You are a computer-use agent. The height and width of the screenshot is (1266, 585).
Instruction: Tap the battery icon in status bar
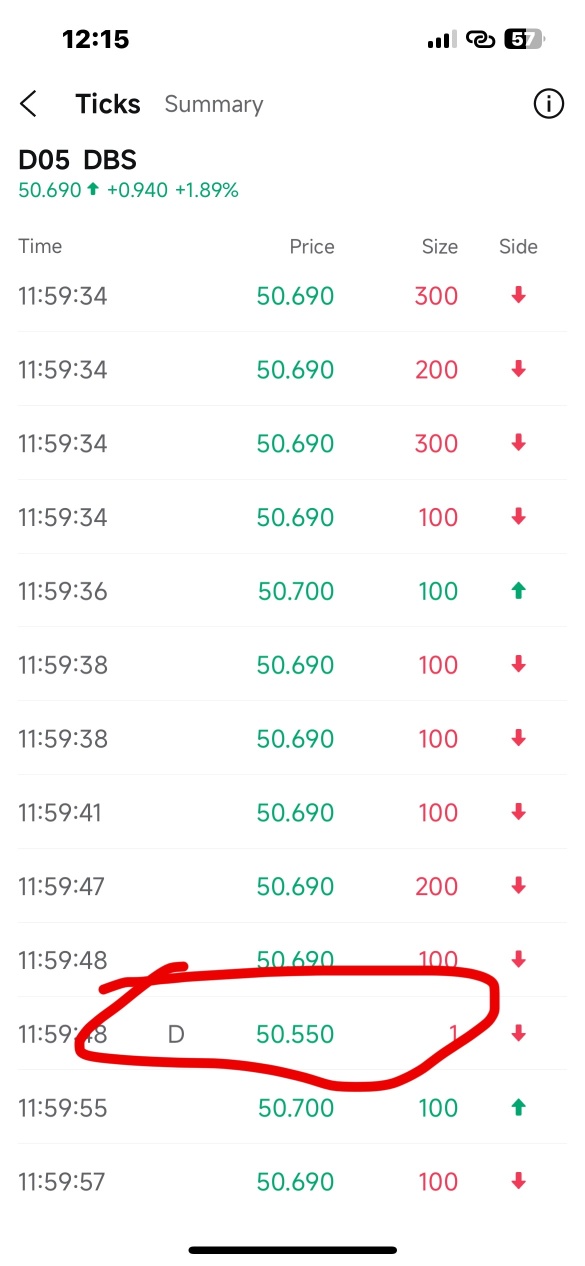coord(524,39)
